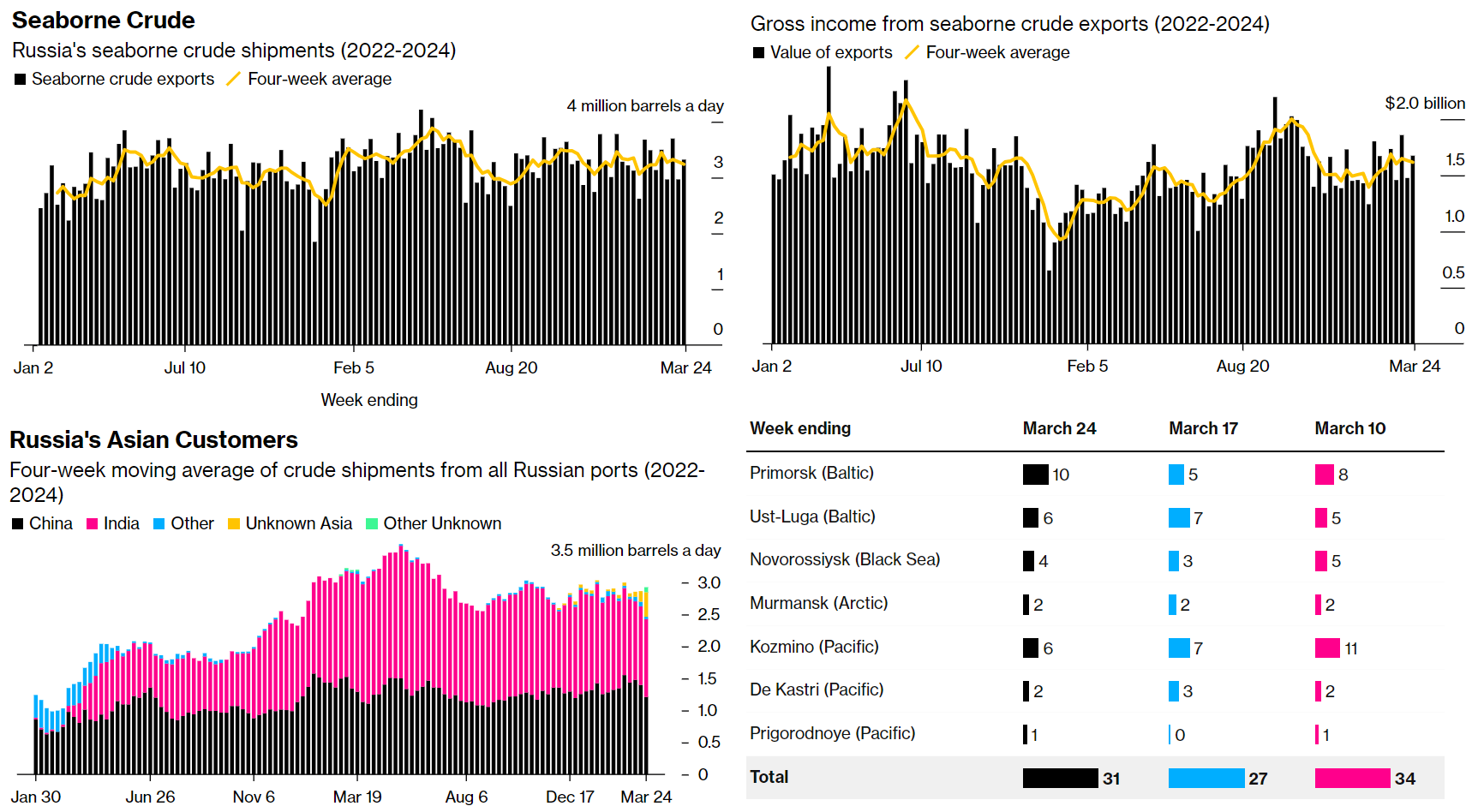Click the China legend black square
The height and width of the screenshot is (812, 1478).
(17, 524)
